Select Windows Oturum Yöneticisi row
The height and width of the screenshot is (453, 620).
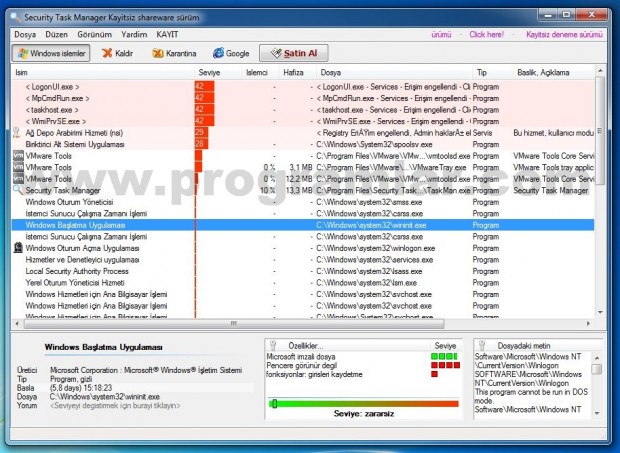point(303,202)
